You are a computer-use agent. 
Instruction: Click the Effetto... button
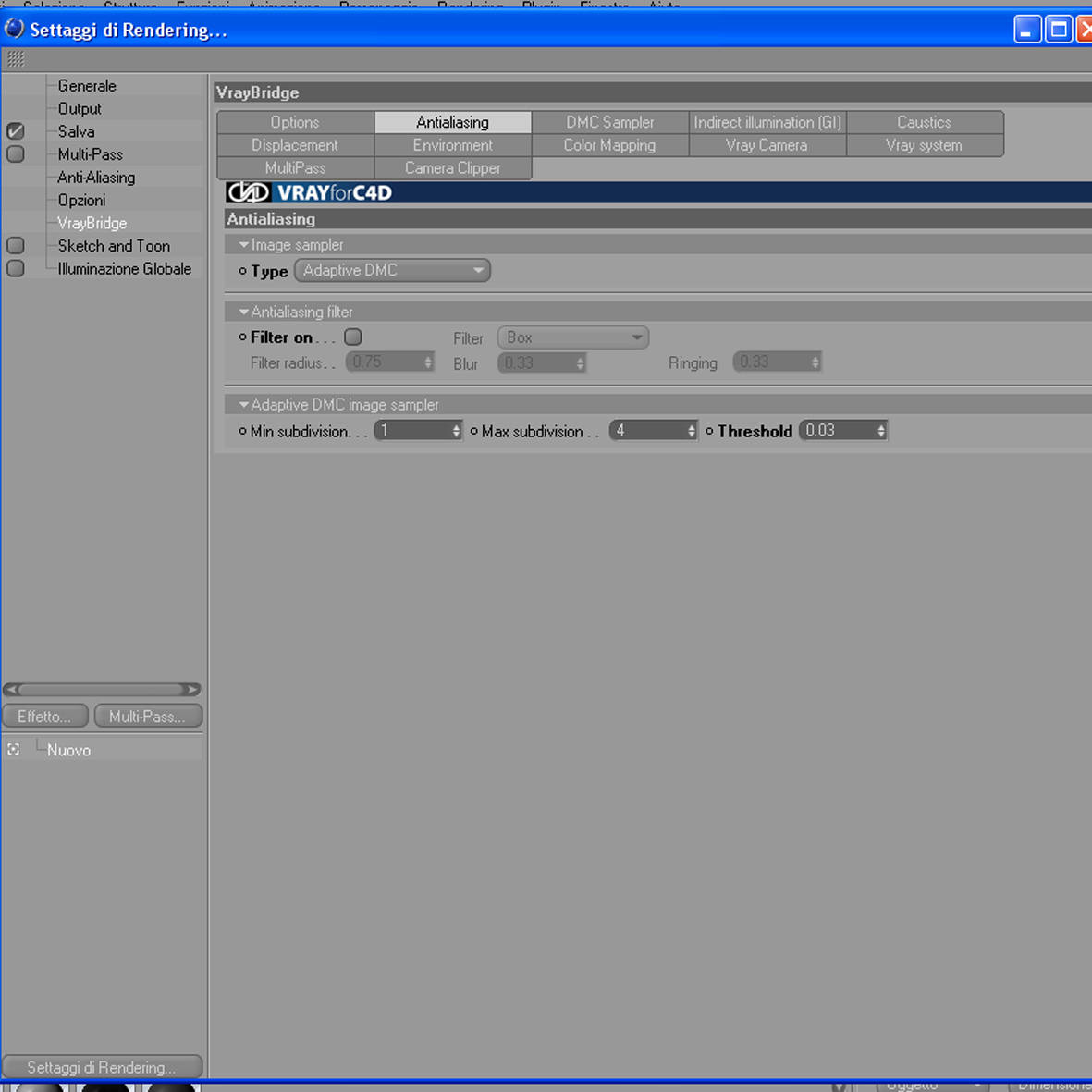tap(45, 716)
